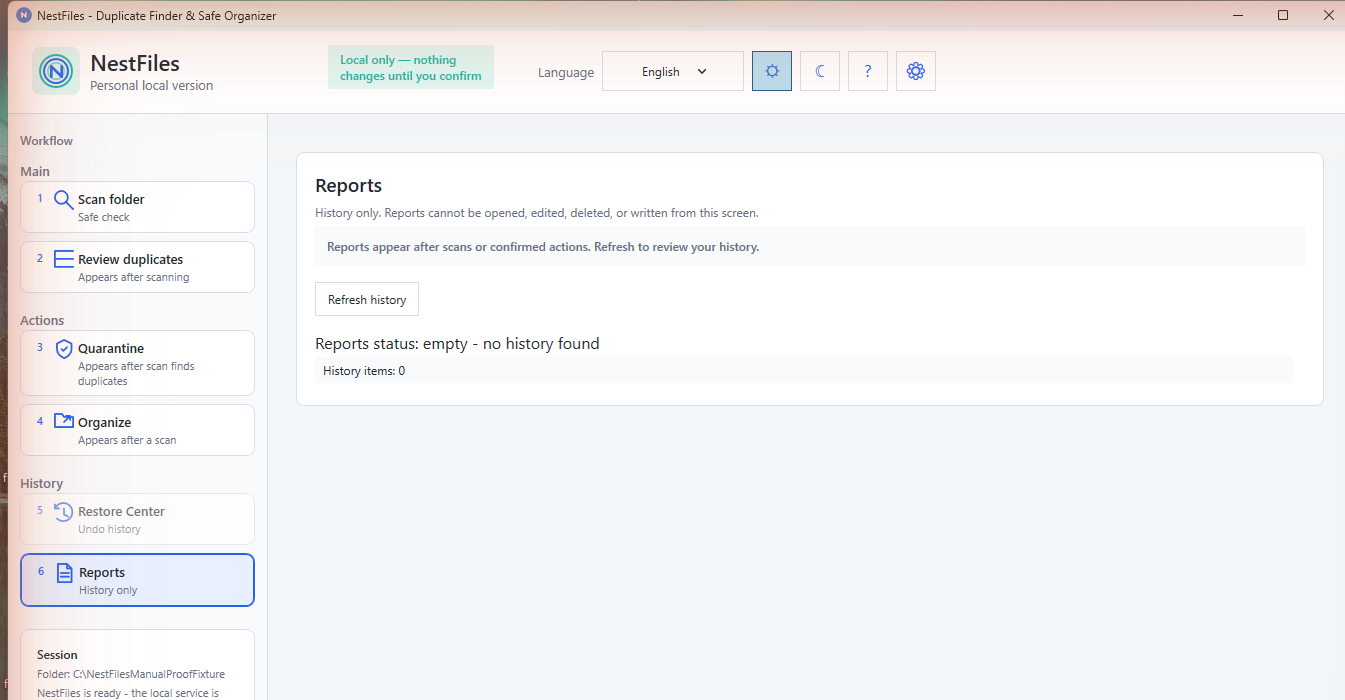Image resolution: width=1345 pixels, height=700 pixels.
Task: Open the Language English dropdown
Action: click(673, 71)
